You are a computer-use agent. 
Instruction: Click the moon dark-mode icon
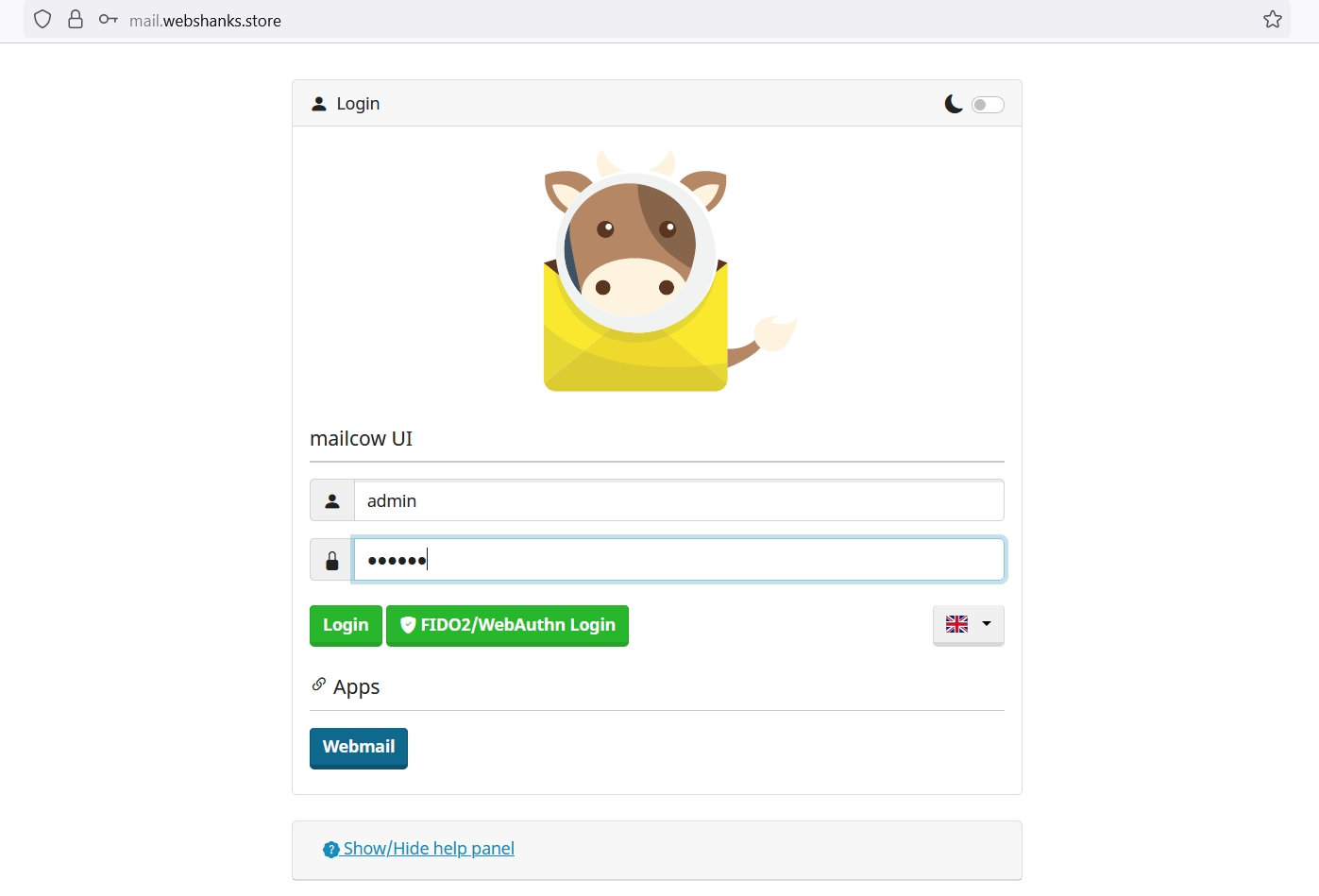pos(954,104)
